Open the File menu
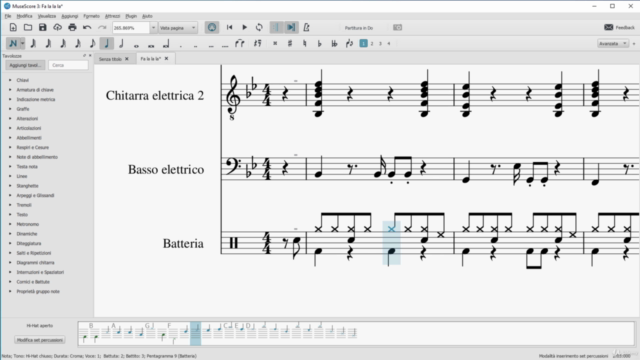Viewport: 640px width, 360px height. (x=8, y=16)
